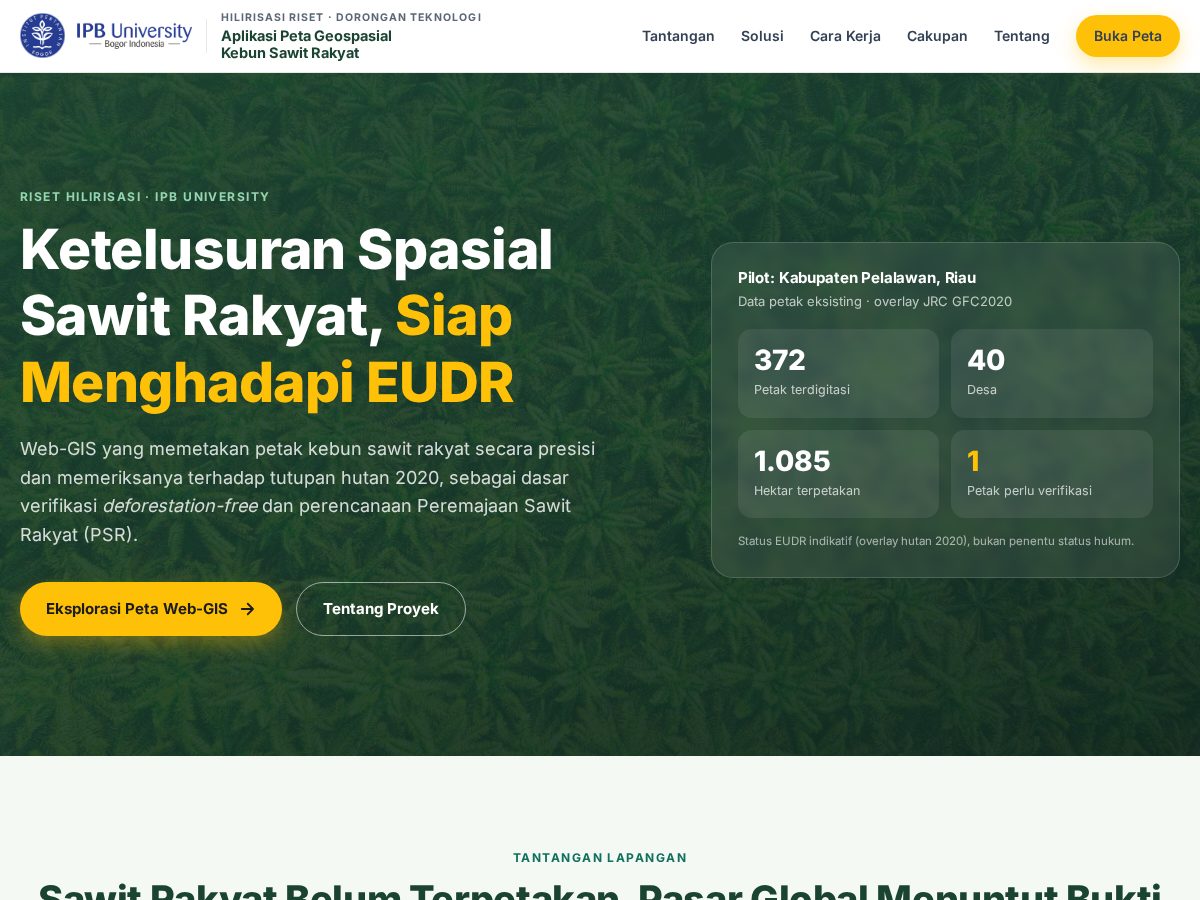Click the Status EUDR indikatif disclaimer text
This screenshot has height=900, width=1200.
pyautogui.click(x=936, y=541)
